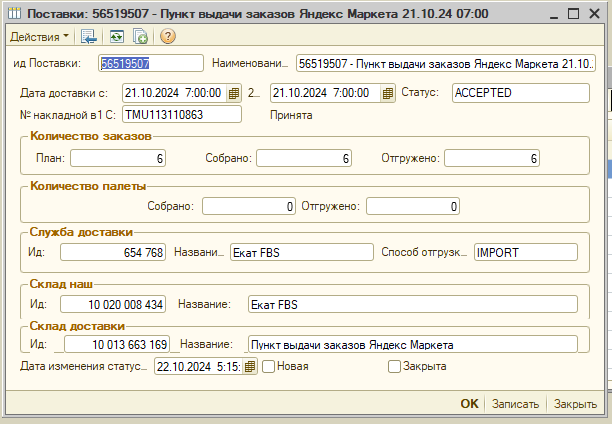Click the pallets Отгружено field
The height and width of the screenshot is (424, 612).
click(x=413, y=206)
